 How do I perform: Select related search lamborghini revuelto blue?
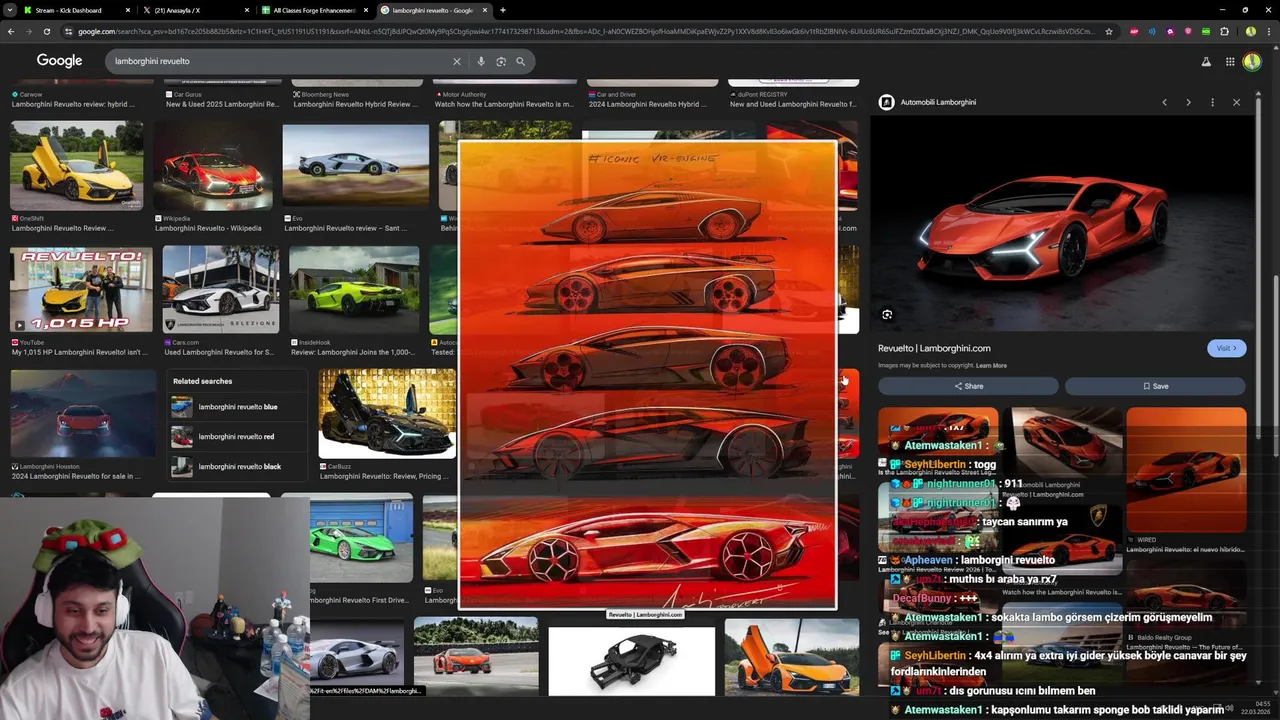pyautogui.click(x=238, y=407)
